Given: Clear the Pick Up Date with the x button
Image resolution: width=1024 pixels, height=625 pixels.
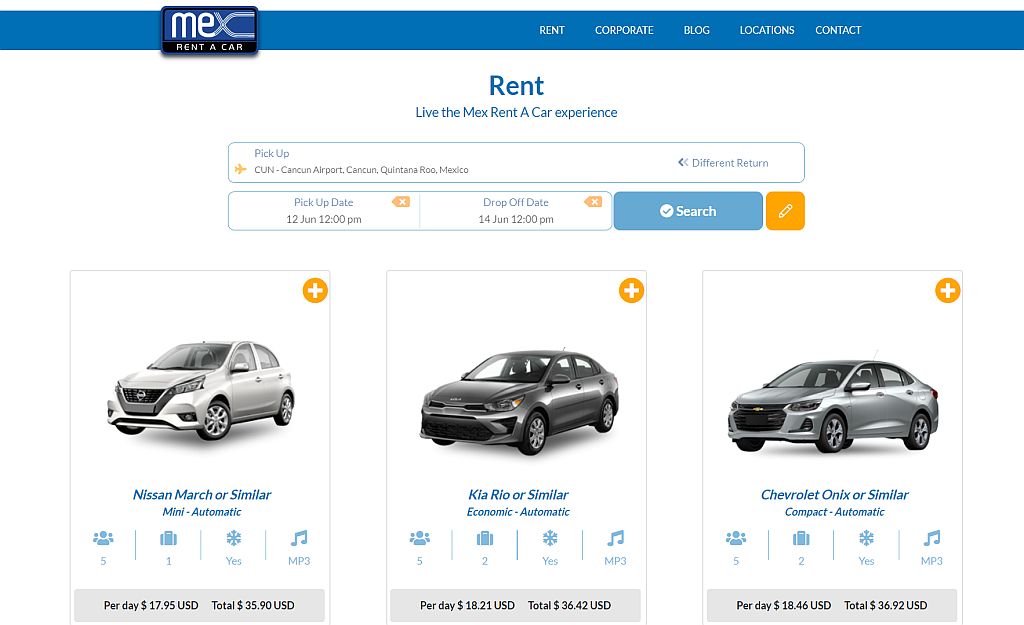Looking at the screenshot, I should click(402, 201).
